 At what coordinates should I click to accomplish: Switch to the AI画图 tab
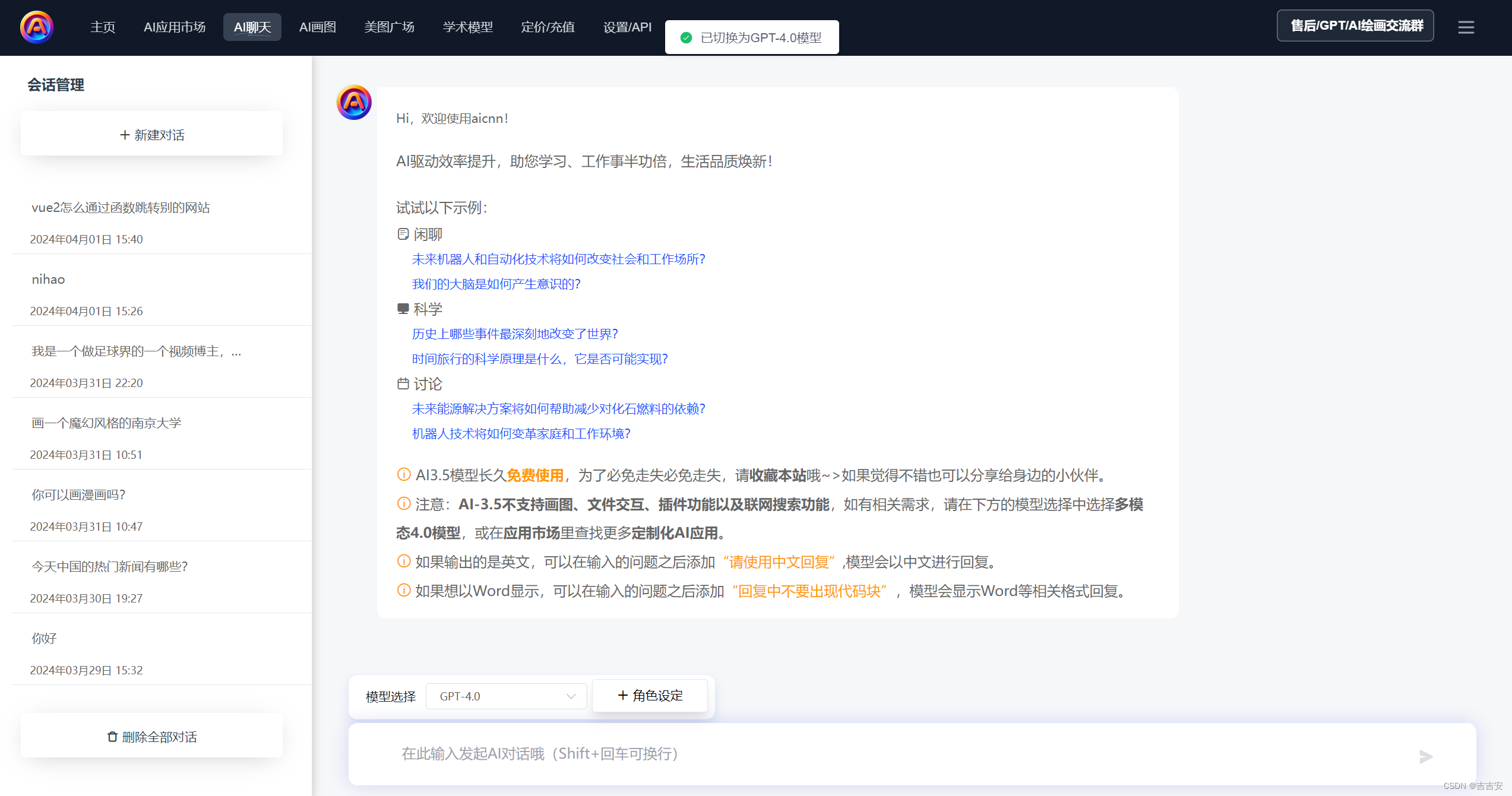click(x=317, y=27)
